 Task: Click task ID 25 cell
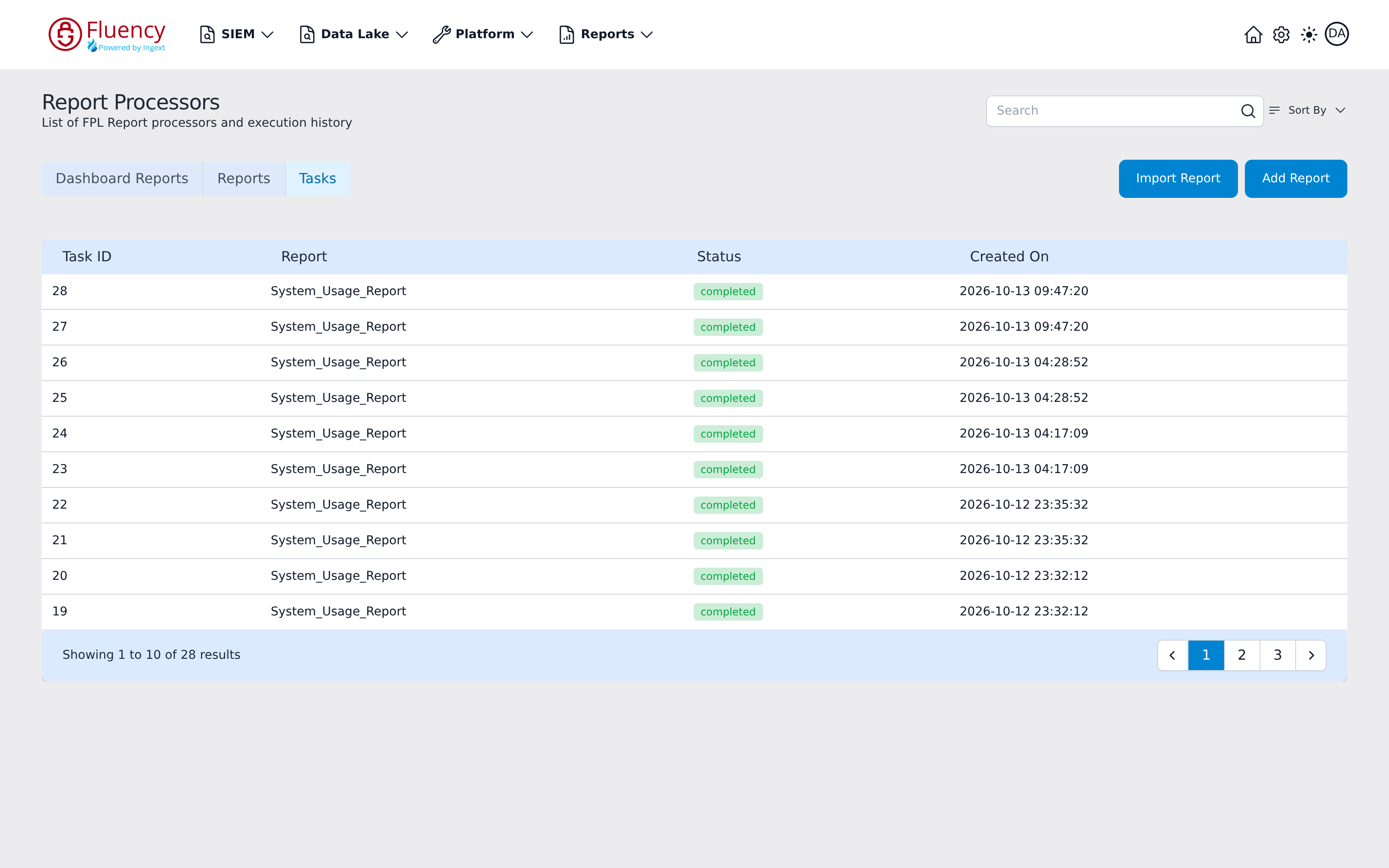pos(60,398)
